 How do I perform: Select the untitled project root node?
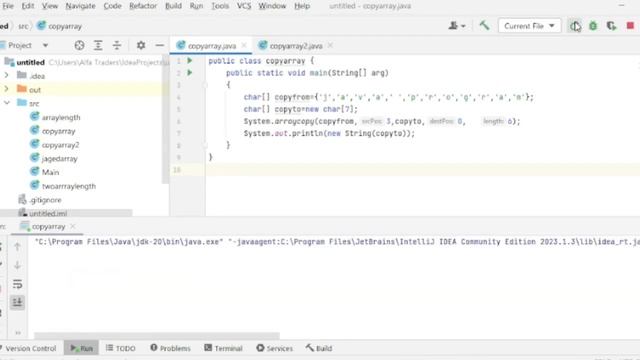pyautogui.click(x=31, y=62)
